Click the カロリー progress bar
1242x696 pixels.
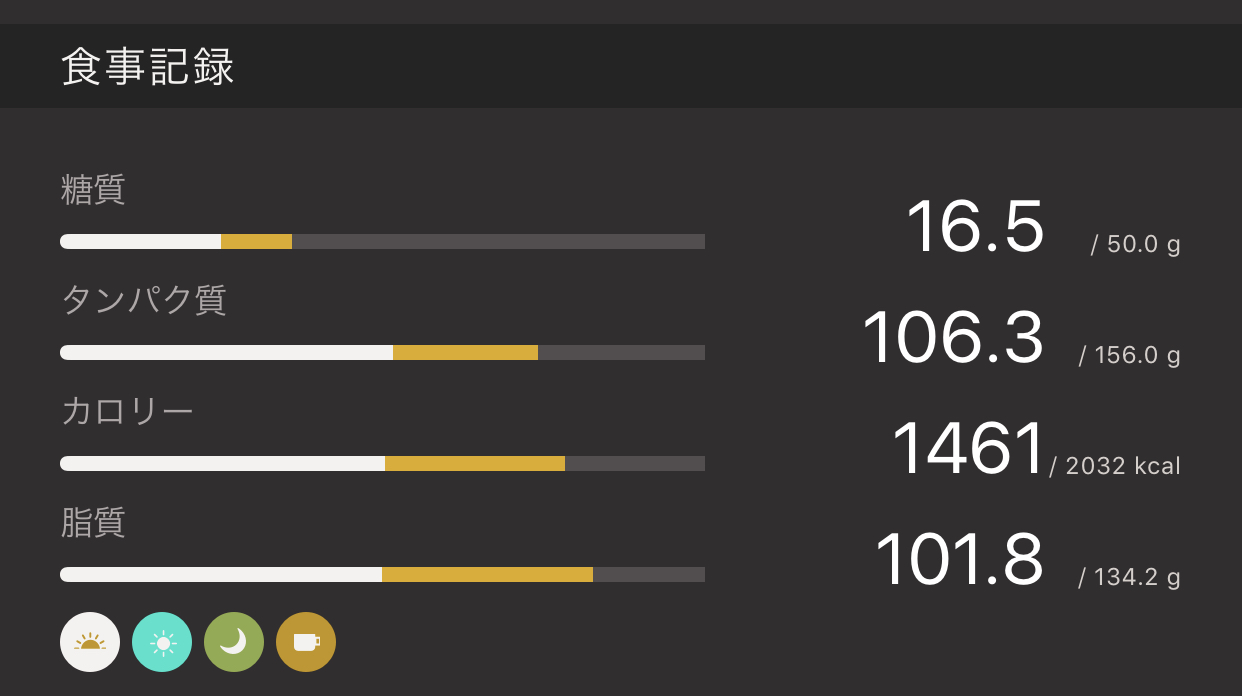tap(382, 463)
